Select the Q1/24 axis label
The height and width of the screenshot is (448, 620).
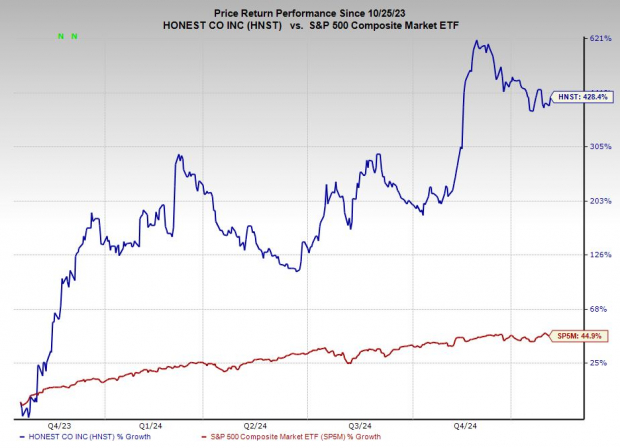(x=153, y=423)
